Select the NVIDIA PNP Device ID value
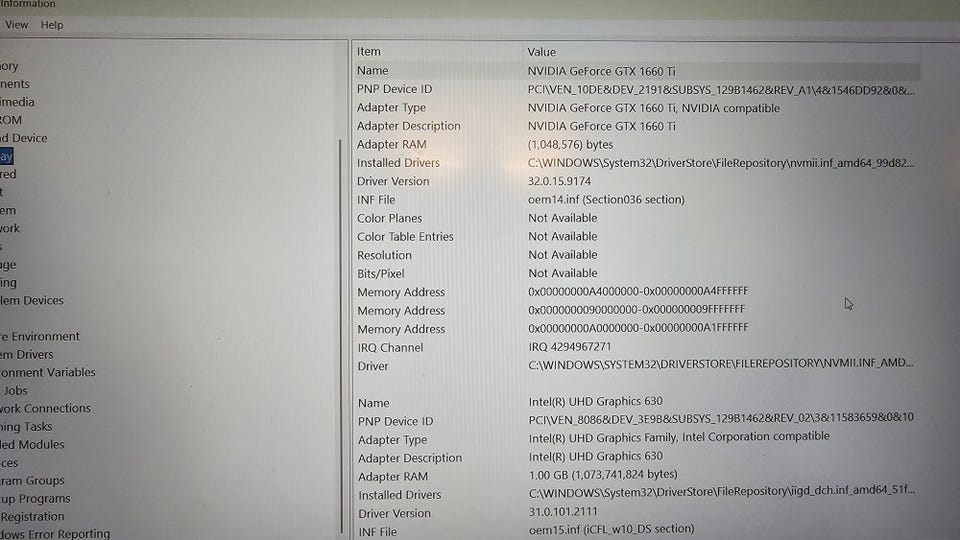 pos(721,90)
